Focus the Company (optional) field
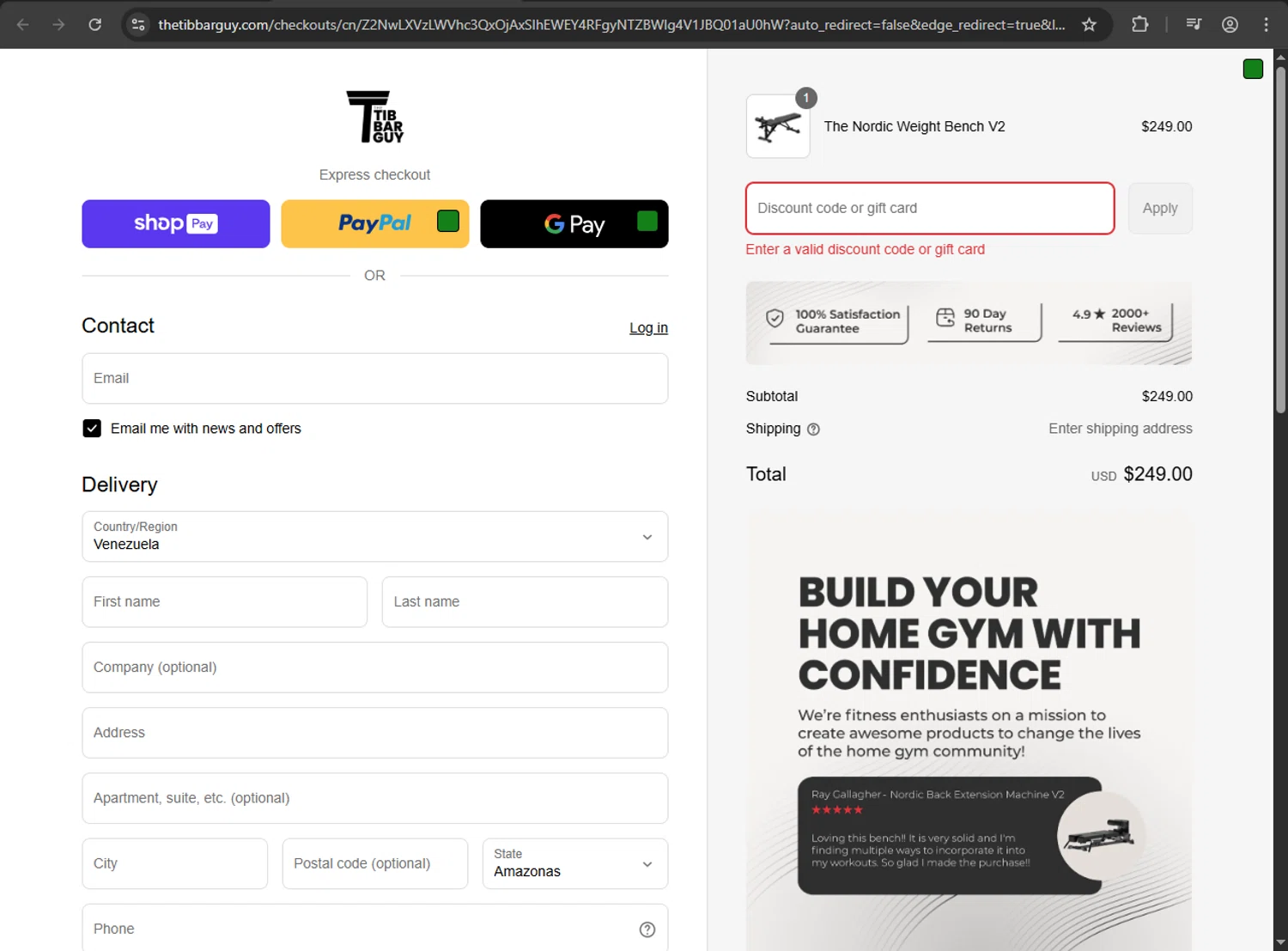Viewport: 1288px width, 951px height. (x=375, y=668)
